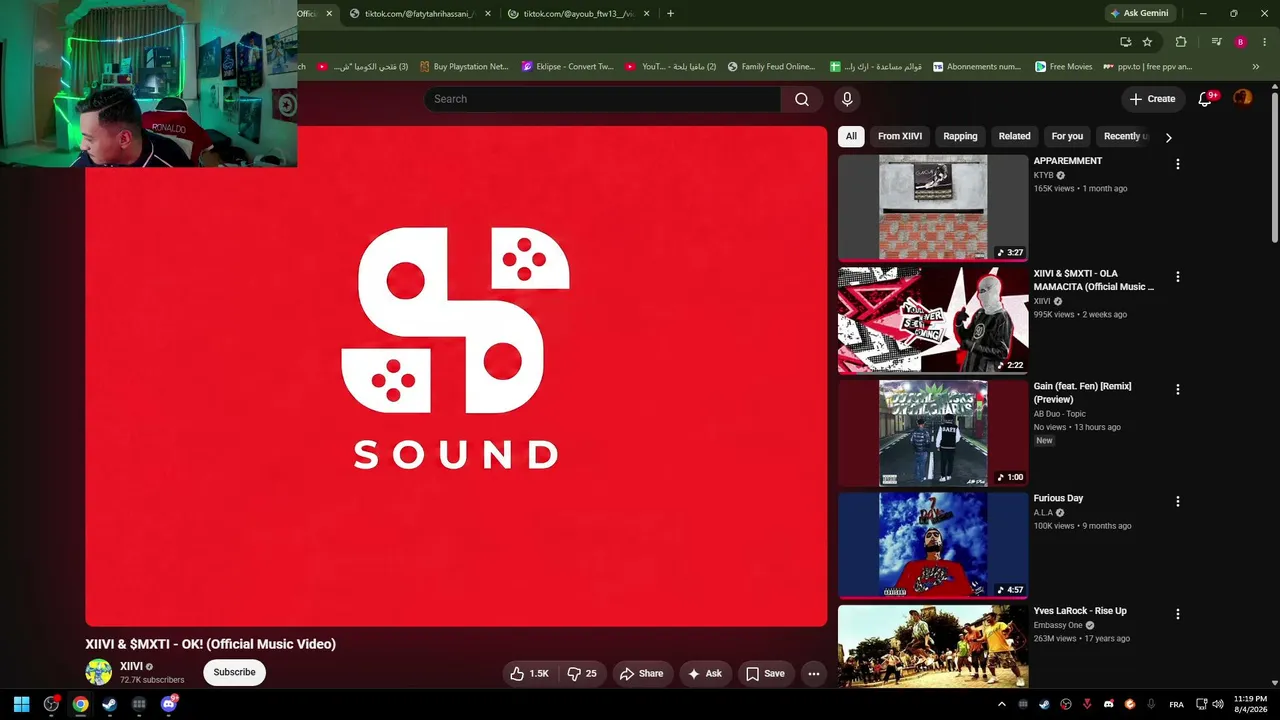The height and width of the screenshot is (720, 1280).
Task: Open the APPAREMENT video thumbnail
Action: click(933, 207)
